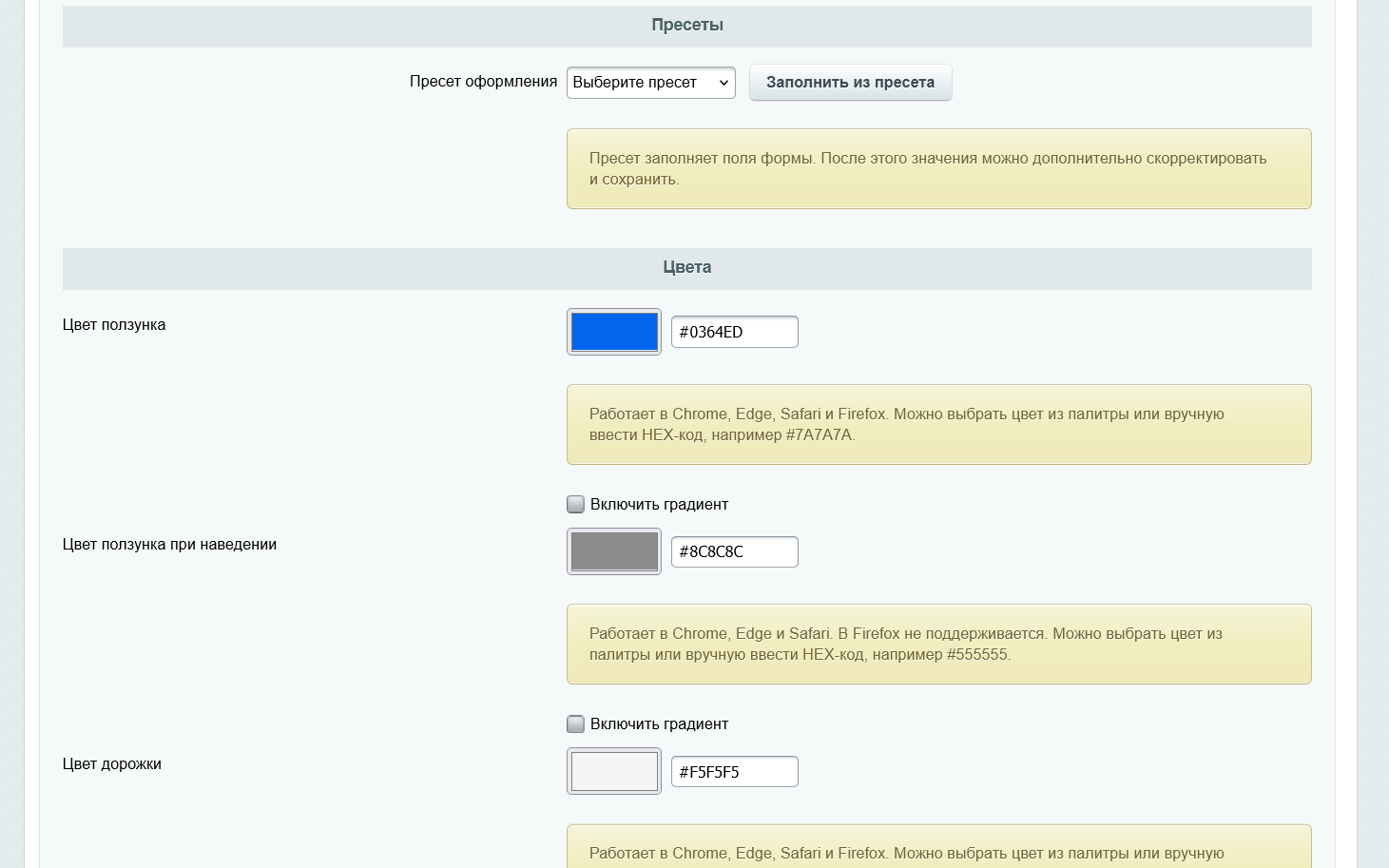Image resolution: width=1389 pixels, height=868 pixels.
Task: Click the hint mentioning example #7A7A7A
Action: (938, 425)
